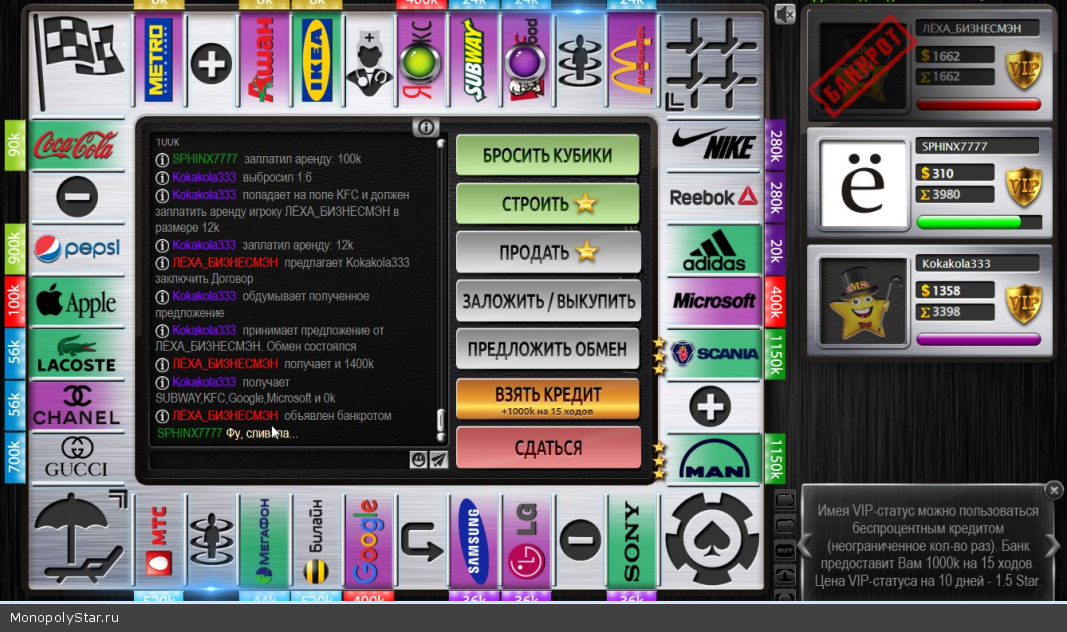Select the McDonald's board cell
This screenshot has height=632, width=1067.
click(631, 61)
